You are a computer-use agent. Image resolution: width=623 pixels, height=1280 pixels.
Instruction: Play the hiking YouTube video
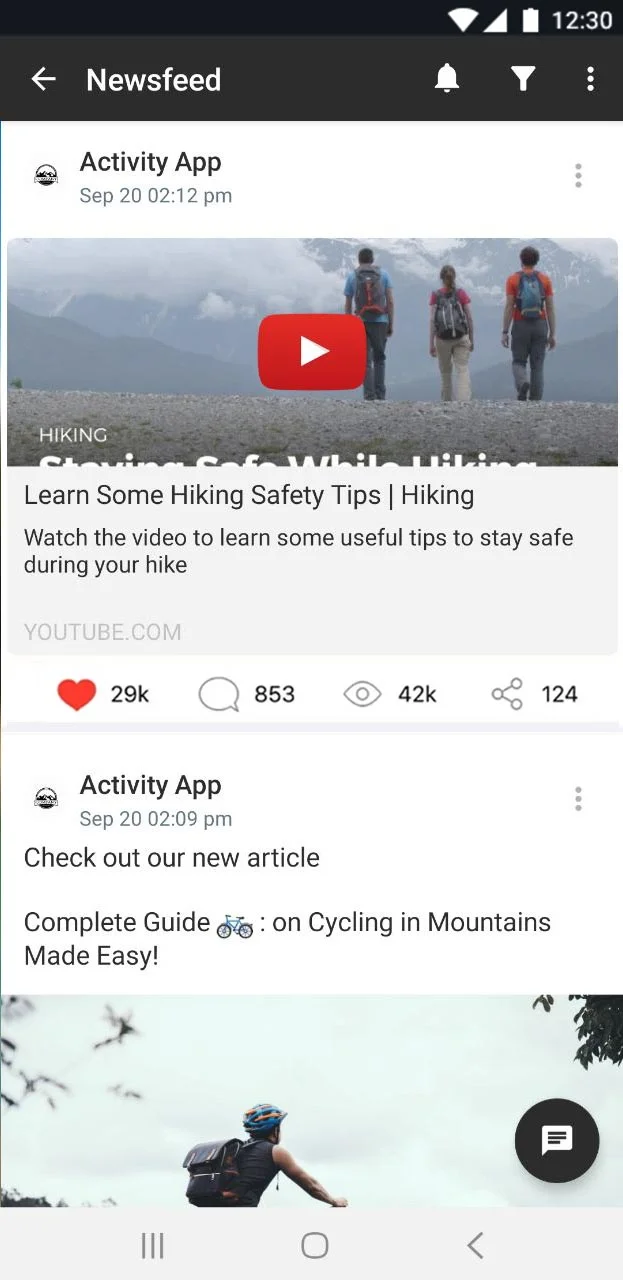pyautogui.click(x=312, y=351)
